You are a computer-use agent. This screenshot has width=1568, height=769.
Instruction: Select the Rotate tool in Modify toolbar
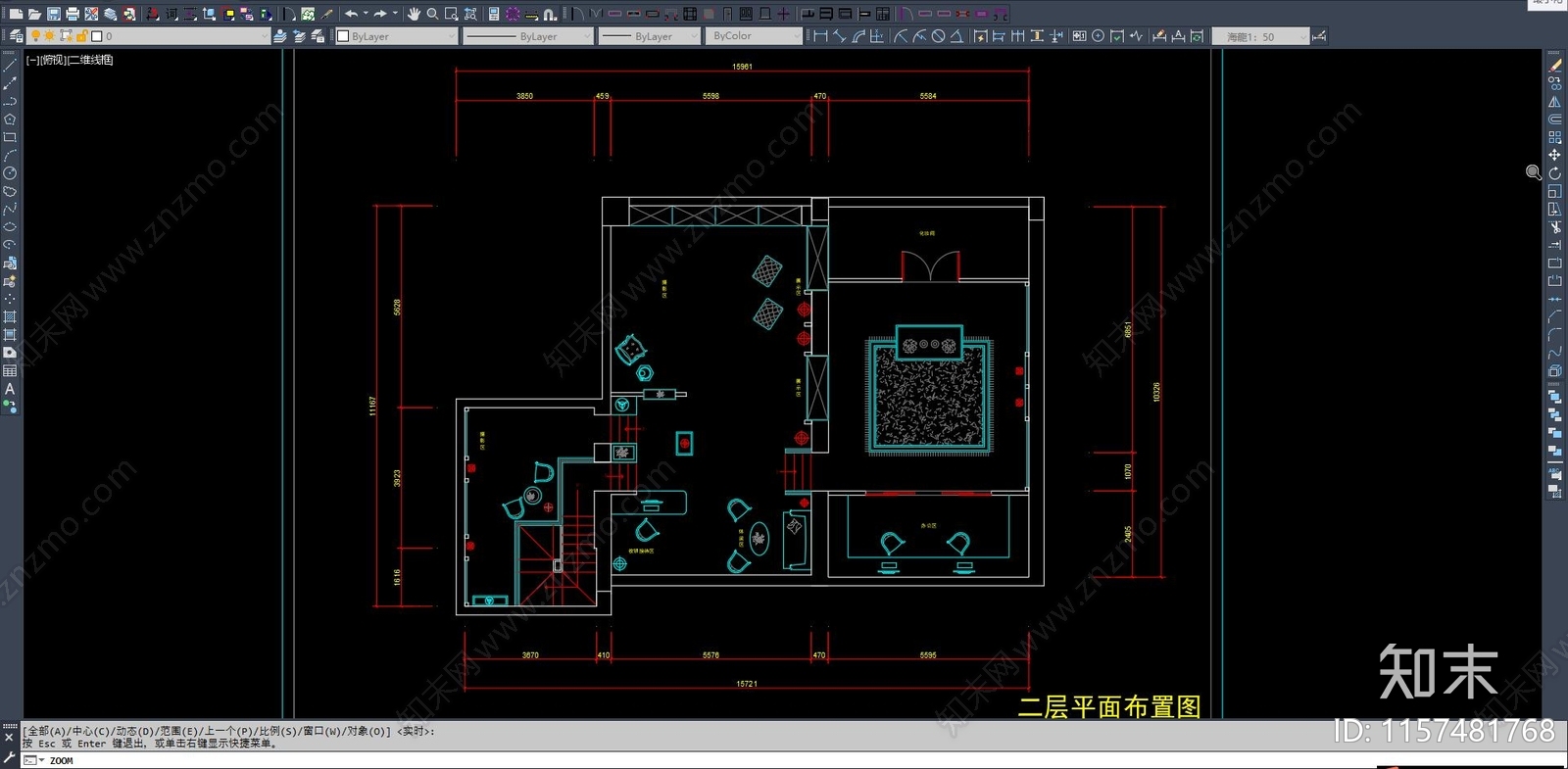pos(1554,173)
